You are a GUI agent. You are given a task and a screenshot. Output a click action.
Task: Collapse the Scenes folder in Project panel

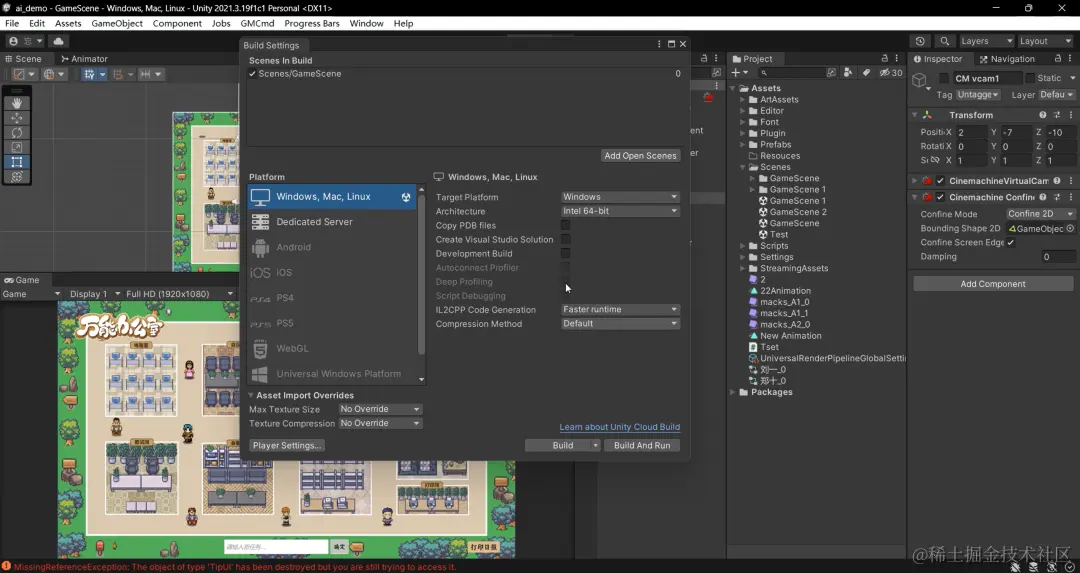coord(743,167)
